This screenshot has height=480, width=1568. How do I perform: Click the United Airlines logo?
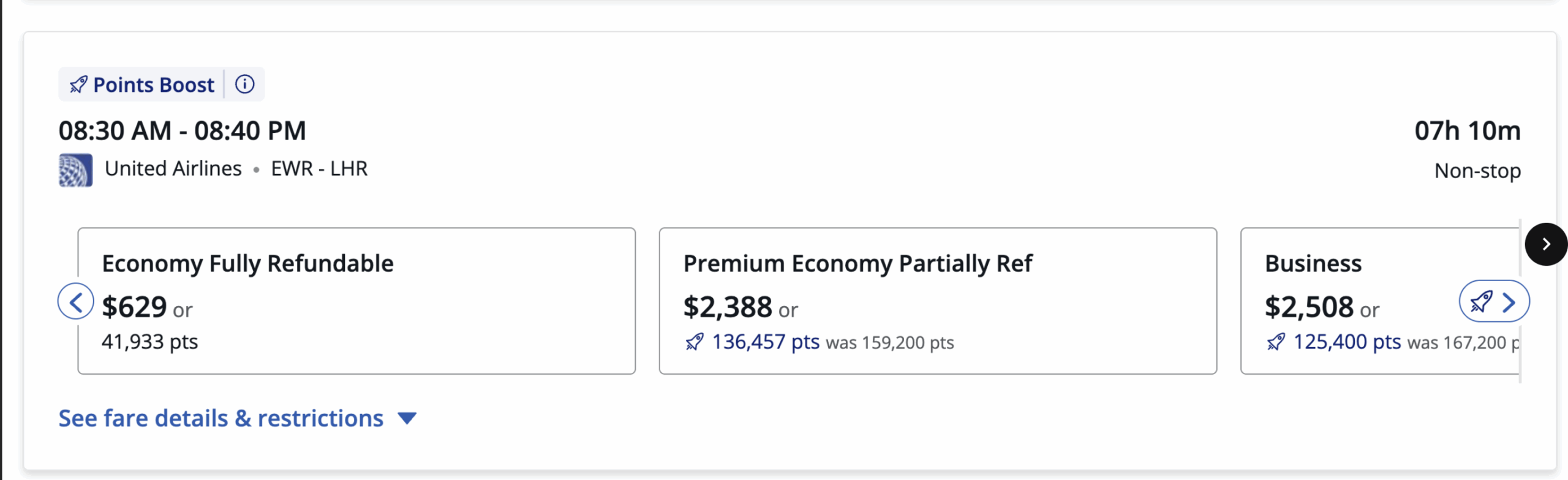click(x=76, y=170)
